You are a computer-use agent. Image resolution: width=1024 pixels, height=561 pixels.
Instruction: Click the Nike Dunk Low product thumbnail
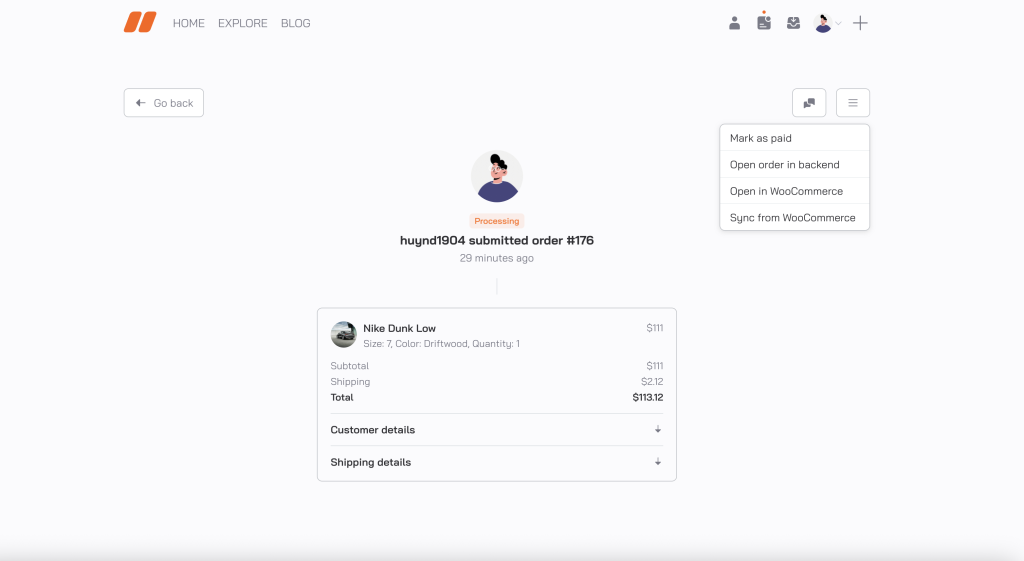coord(344,335)
